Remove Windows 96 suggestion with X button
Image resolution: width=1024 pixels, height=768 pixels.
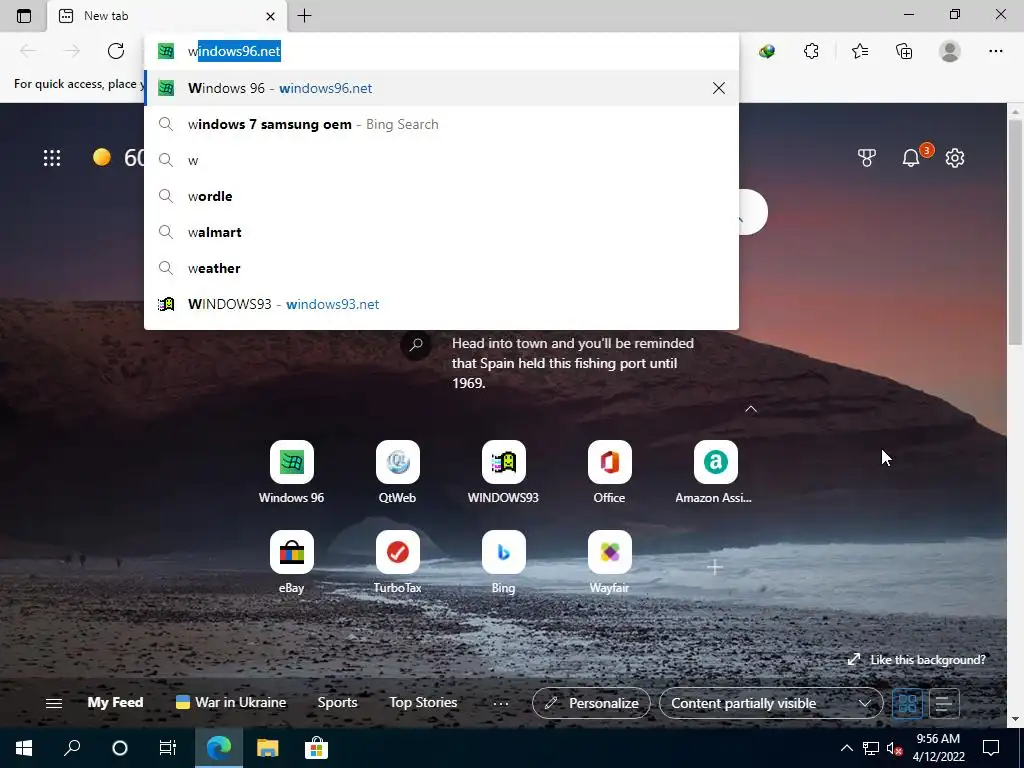coord(718,88)
